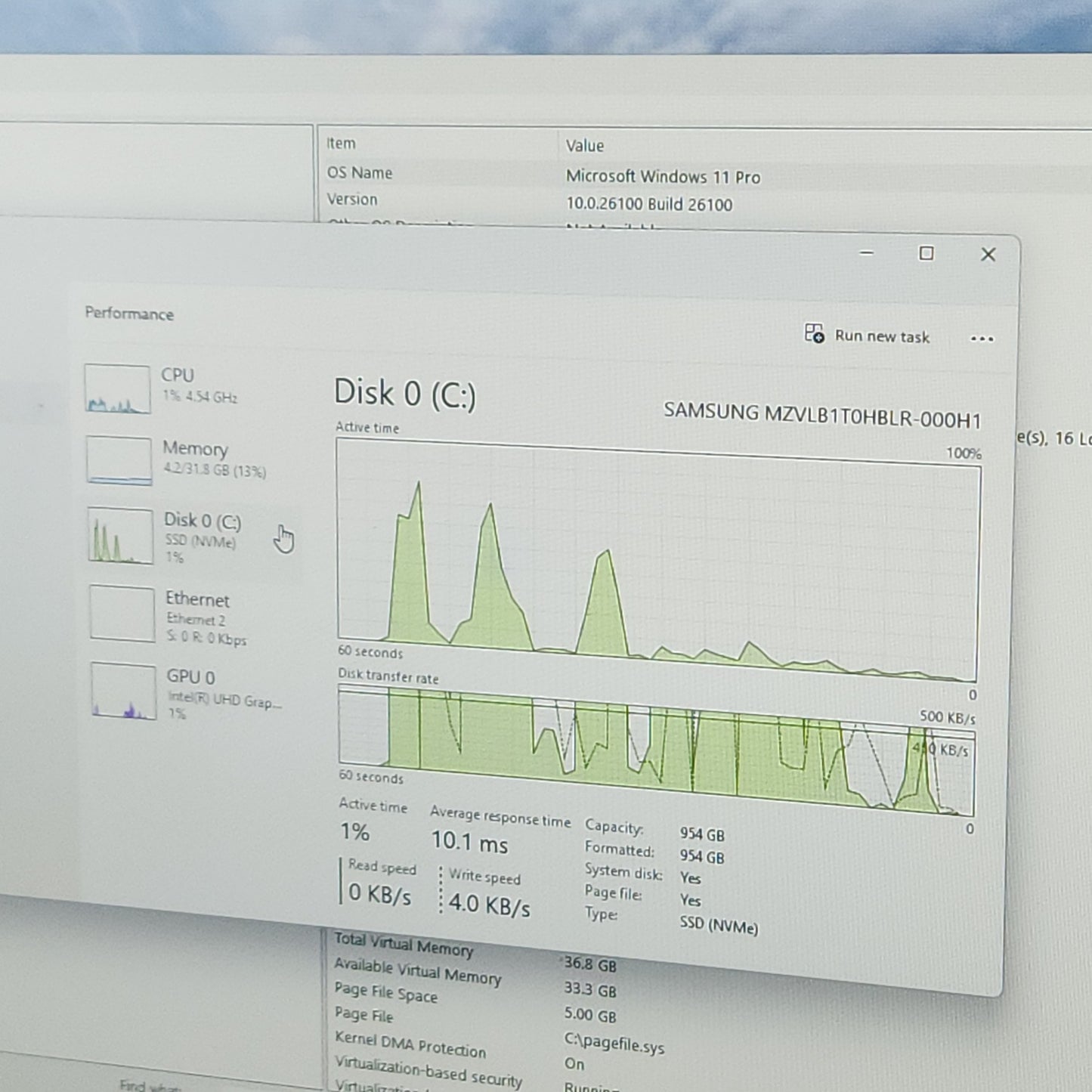Click the Disk 0 mini graph thumbnail
Image resolution: width=1092 pixels, height=1092 pixels.
120,536
